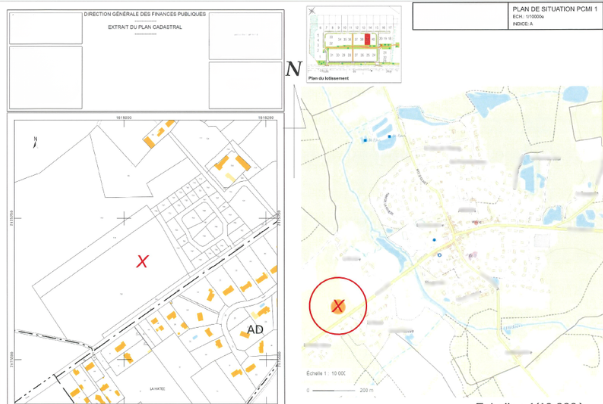Click the 'Plan du lotissement' caption
This screenshot has height=404, width=603.
pyautogui.click(x=328, y=78)
